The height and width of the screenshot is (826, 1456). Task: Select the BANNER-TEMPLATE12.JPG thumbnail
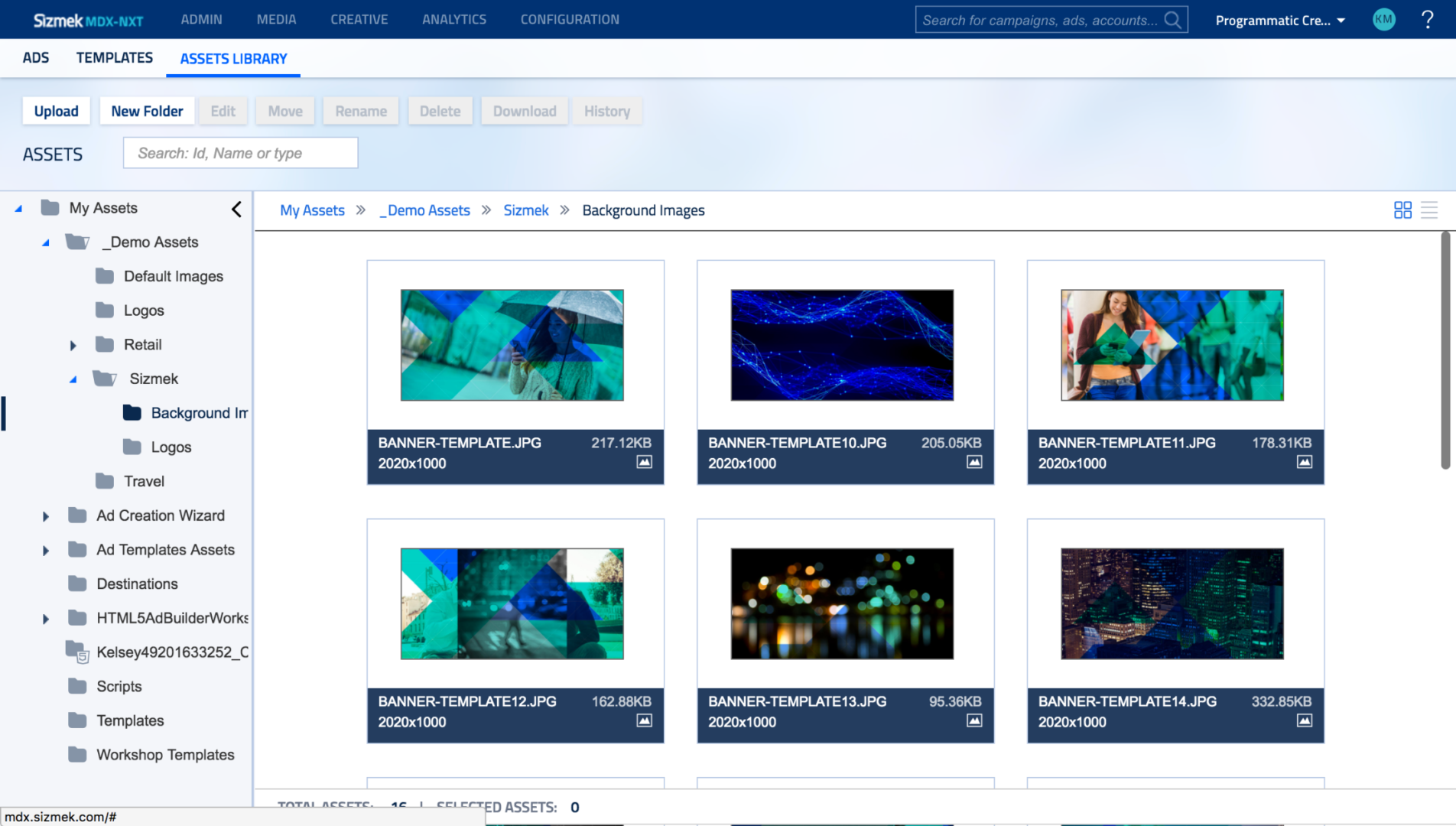click(512, 603)
